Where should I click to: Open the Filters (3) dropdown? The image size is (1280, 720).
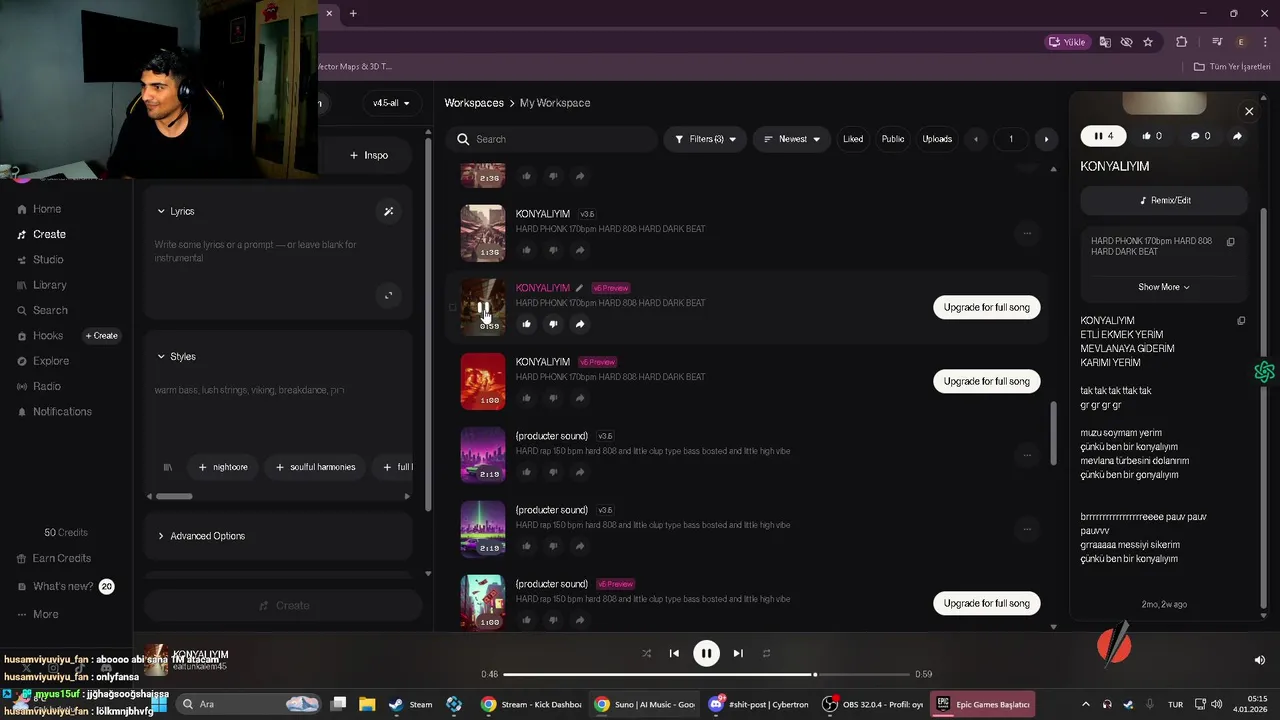pyautogui.click(x=706, y=139)
